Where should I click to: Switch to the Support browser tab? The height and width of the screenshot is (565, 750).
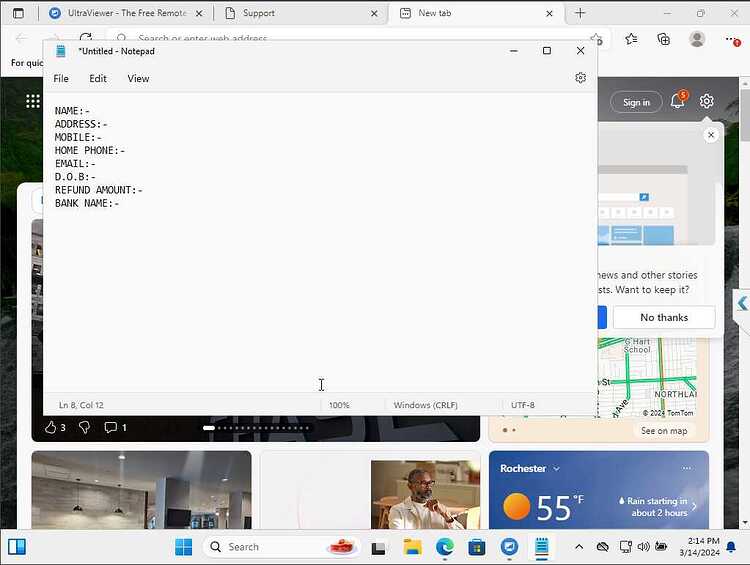(x=301, y=13)
